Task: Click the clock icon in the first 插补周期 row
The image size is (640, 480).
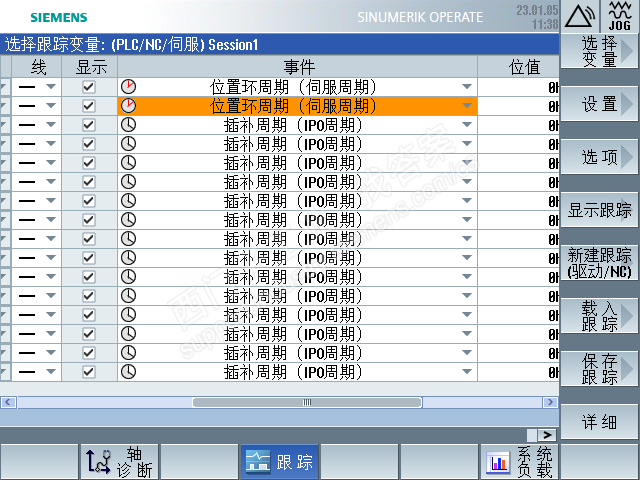Action: pos(128,125)
